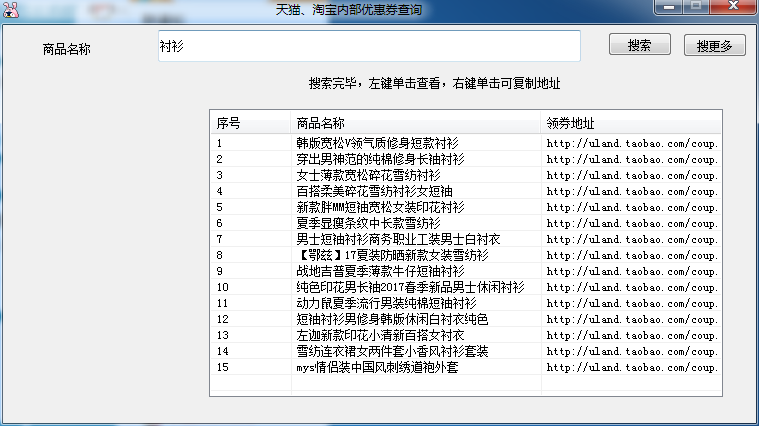Focus the 商品名称 search input field
Screen dimensions: 759x426
[369, 46]
